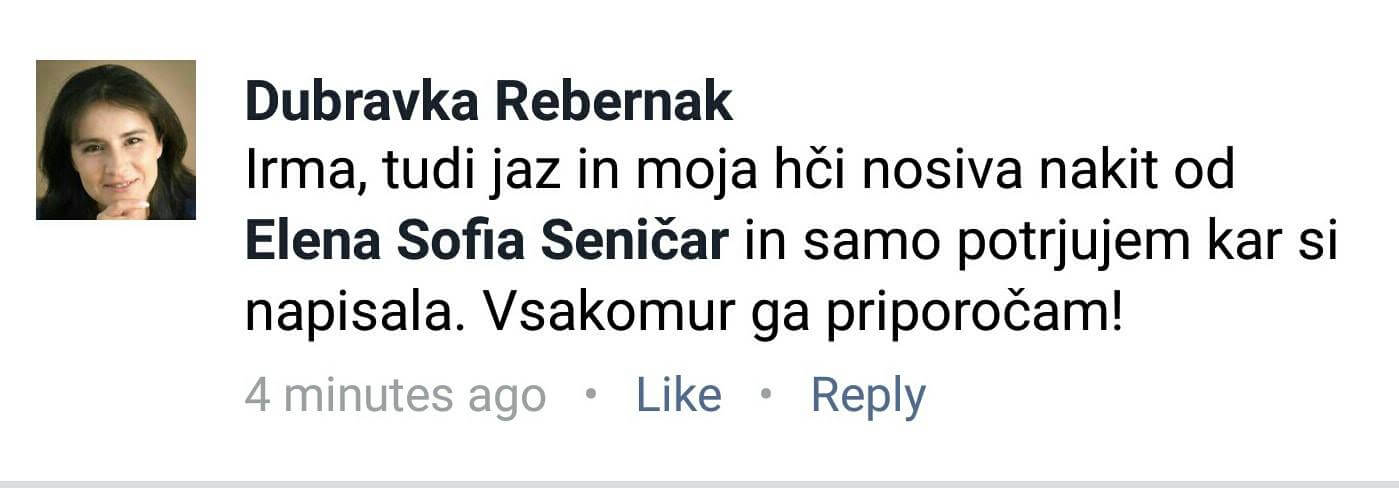Like Dubravka's comment

679,395
